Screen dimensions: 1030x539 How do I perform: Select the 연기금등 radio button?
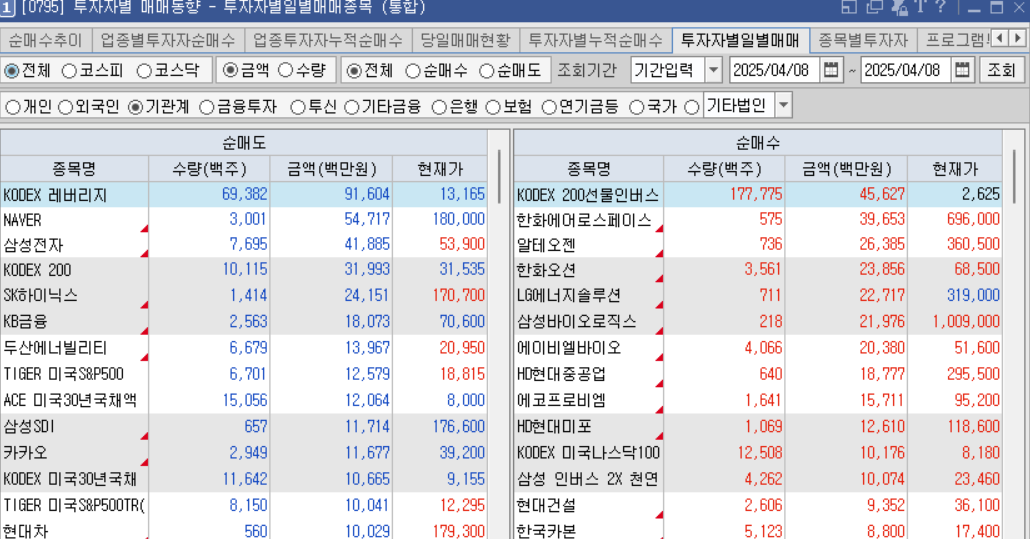point(549,108)
